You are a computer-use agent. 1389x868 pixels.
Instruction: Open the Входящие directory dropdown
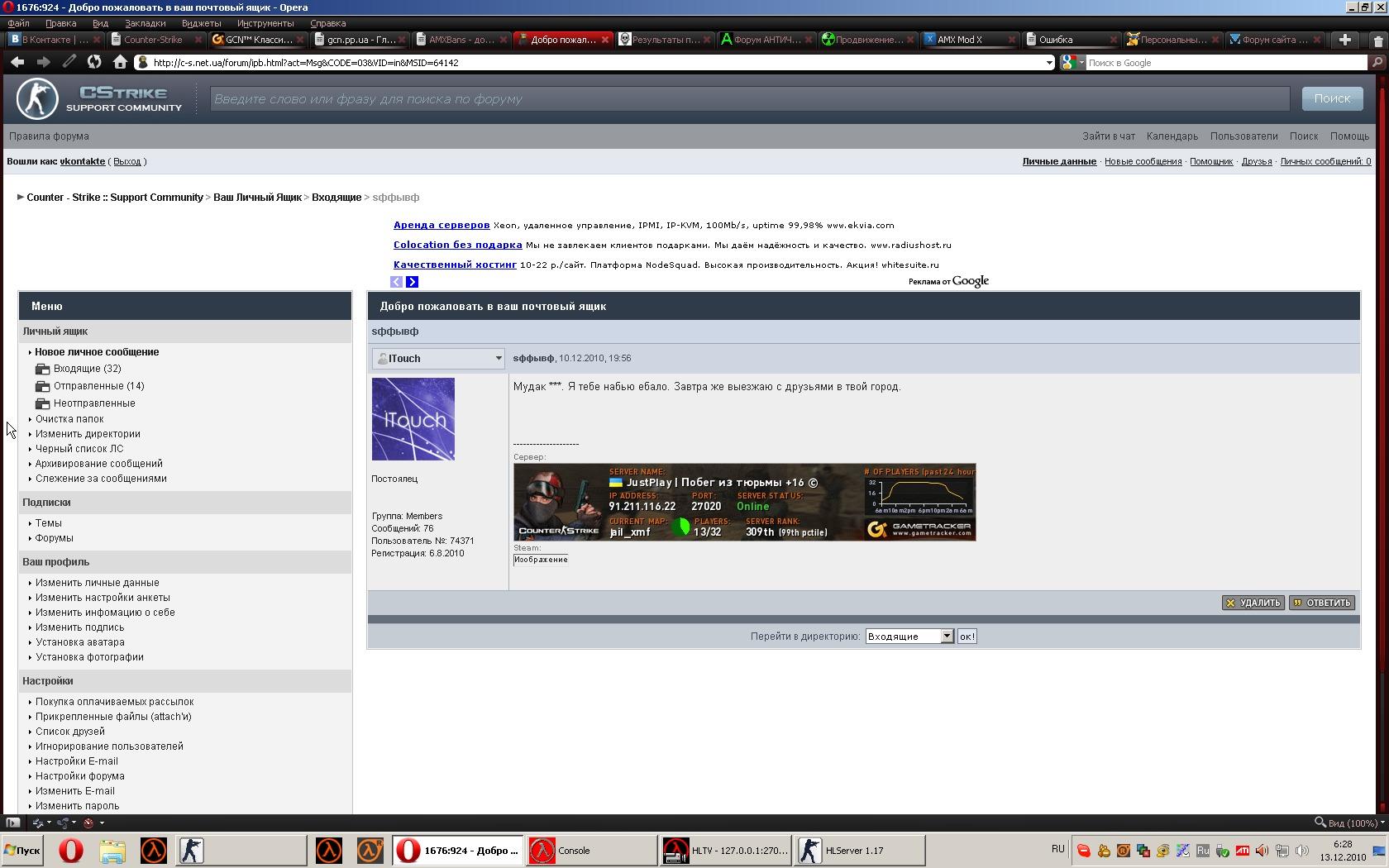click(947, 637)
